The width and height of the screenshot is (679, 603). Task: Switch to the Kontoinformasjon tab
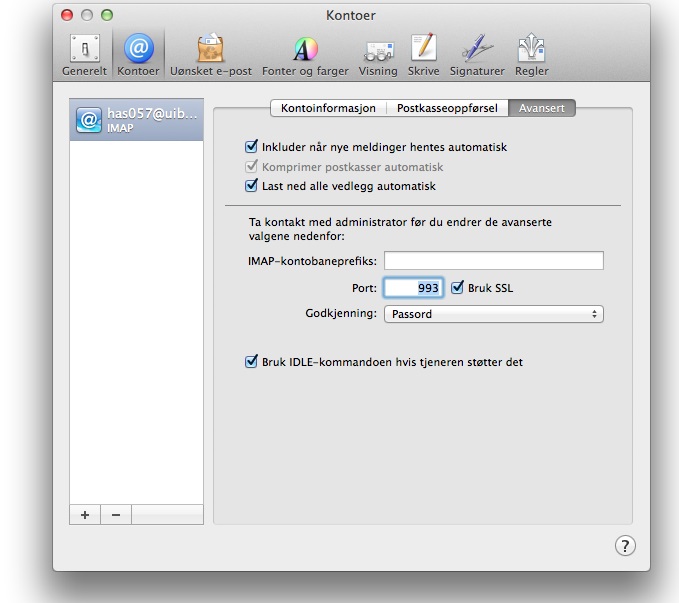(x=329, y=108)
